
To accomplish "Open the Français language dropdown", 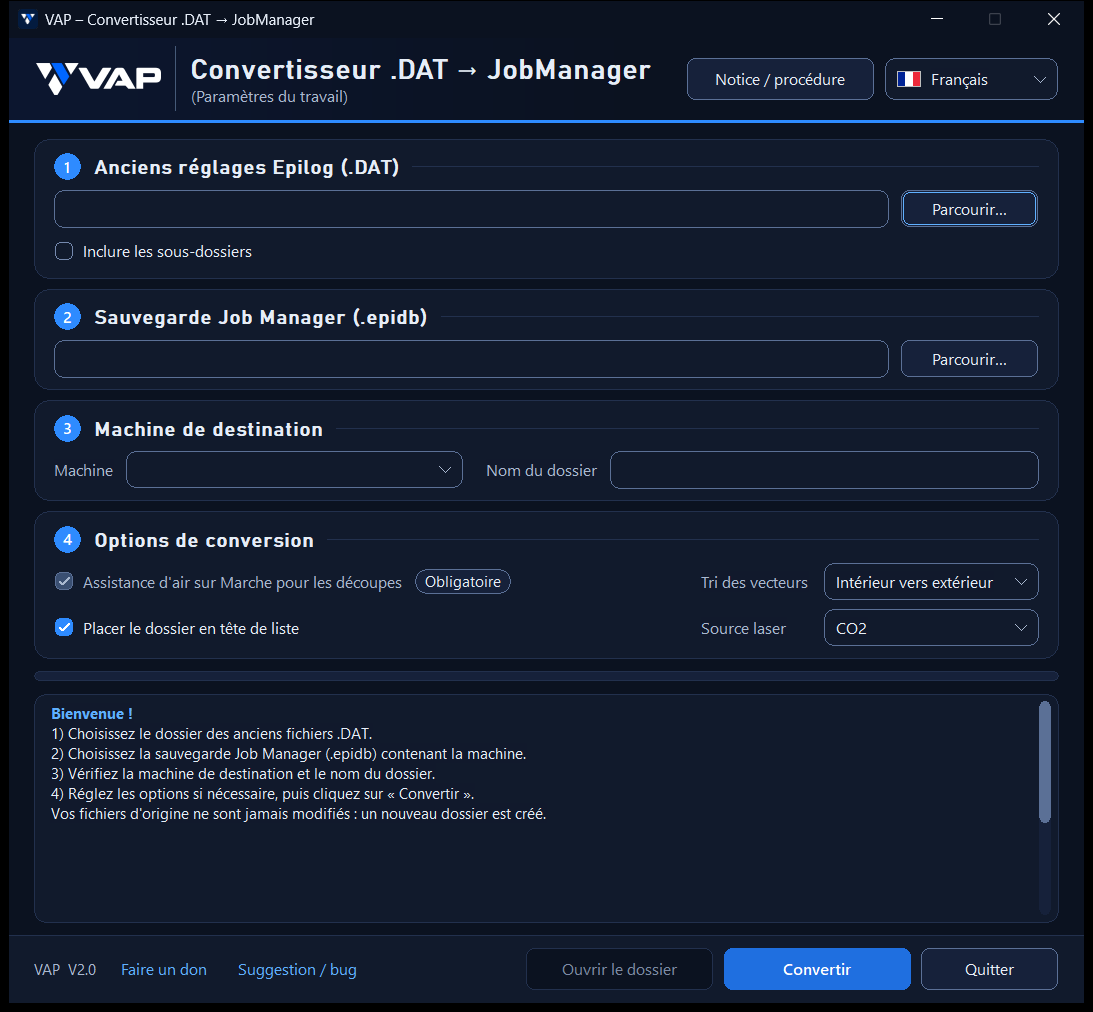I will point(970,79).
